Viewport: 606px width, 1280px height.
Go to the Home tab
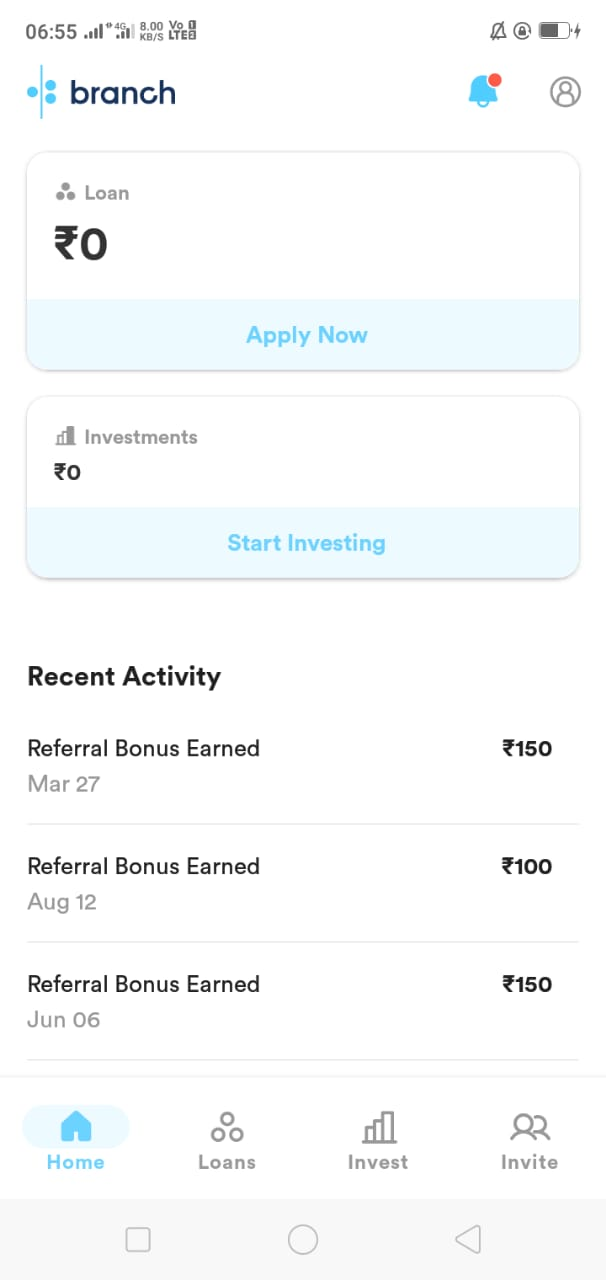(x=76, y=1138)
